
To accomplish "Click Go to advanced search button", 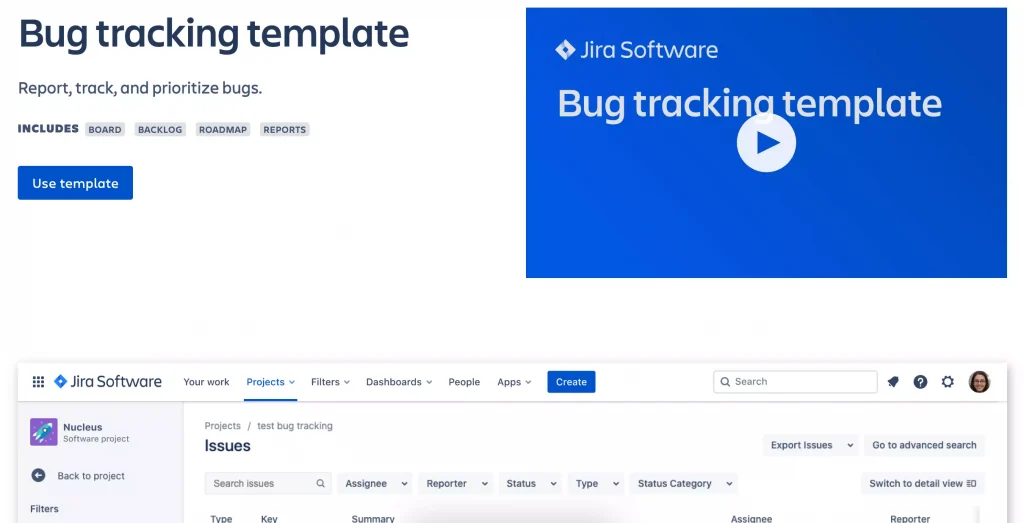I will [924, 445].
